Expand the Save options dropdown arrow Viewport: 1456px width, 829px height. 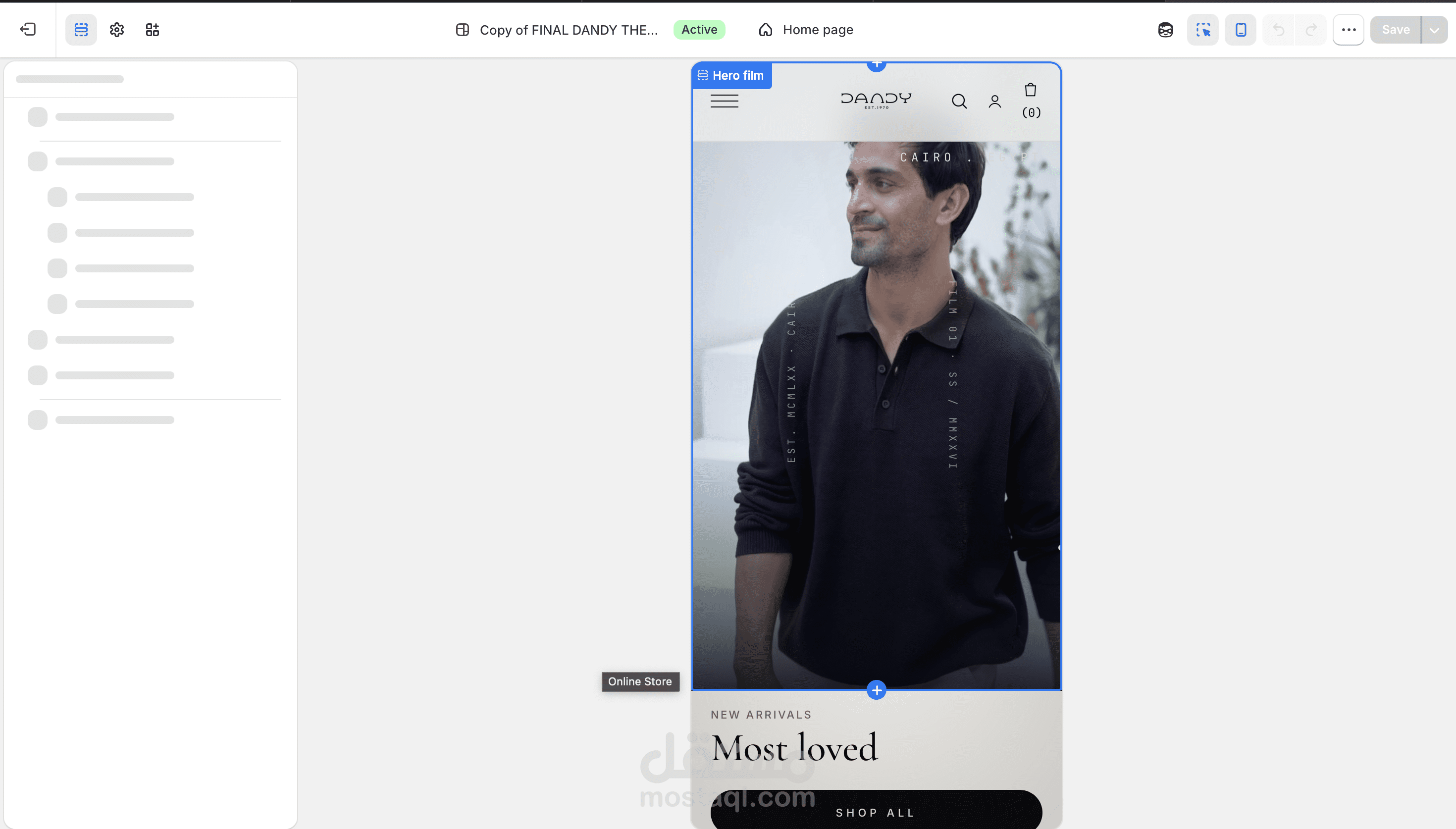1434,30
